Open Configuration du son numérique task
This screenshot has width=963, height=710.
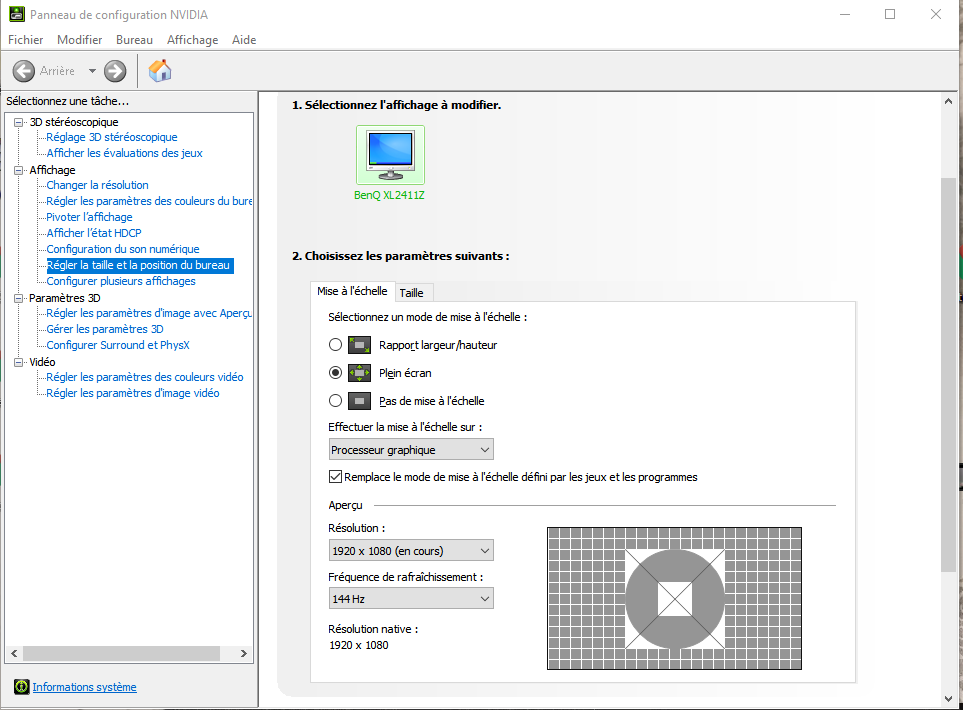click(123, 249)
